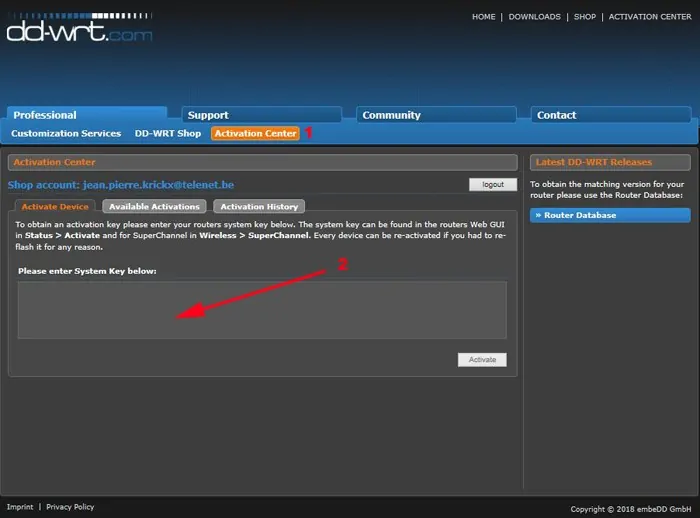The image size is (700, 518).
Task: Click the orange Activation Center submenu item
Action: pos(255,134)
